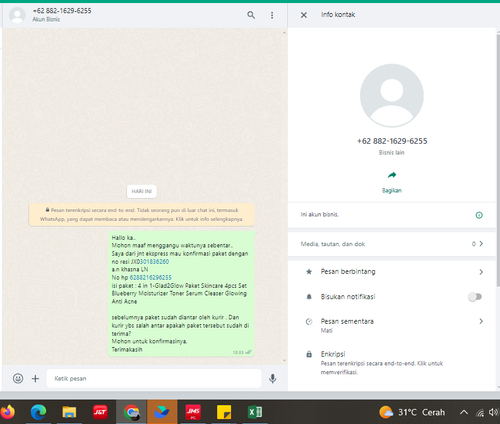Open the J&T app in taskbar
This screenshot has width=500, height=424.
pyautogui.click(x=100, y=412)
